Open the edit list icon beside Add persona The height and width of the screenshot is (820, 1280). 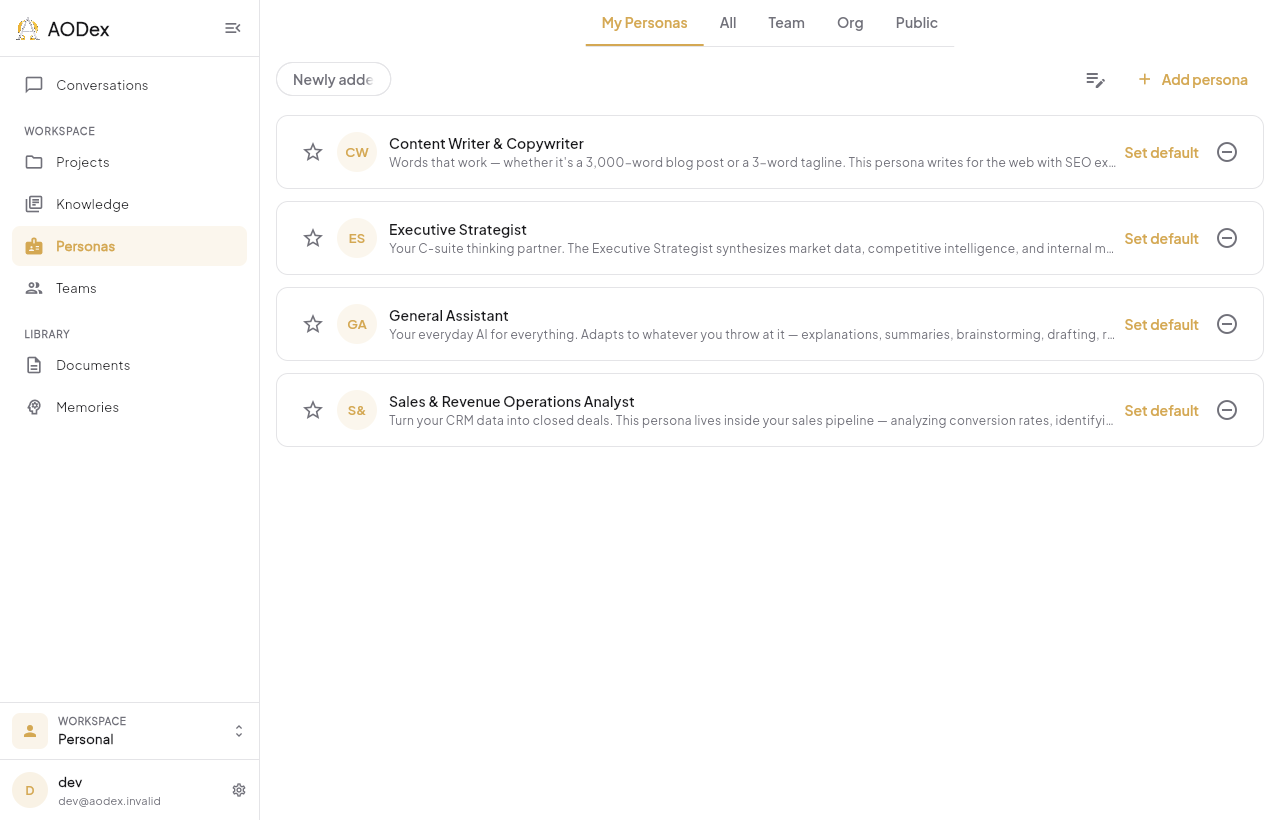1096,80
